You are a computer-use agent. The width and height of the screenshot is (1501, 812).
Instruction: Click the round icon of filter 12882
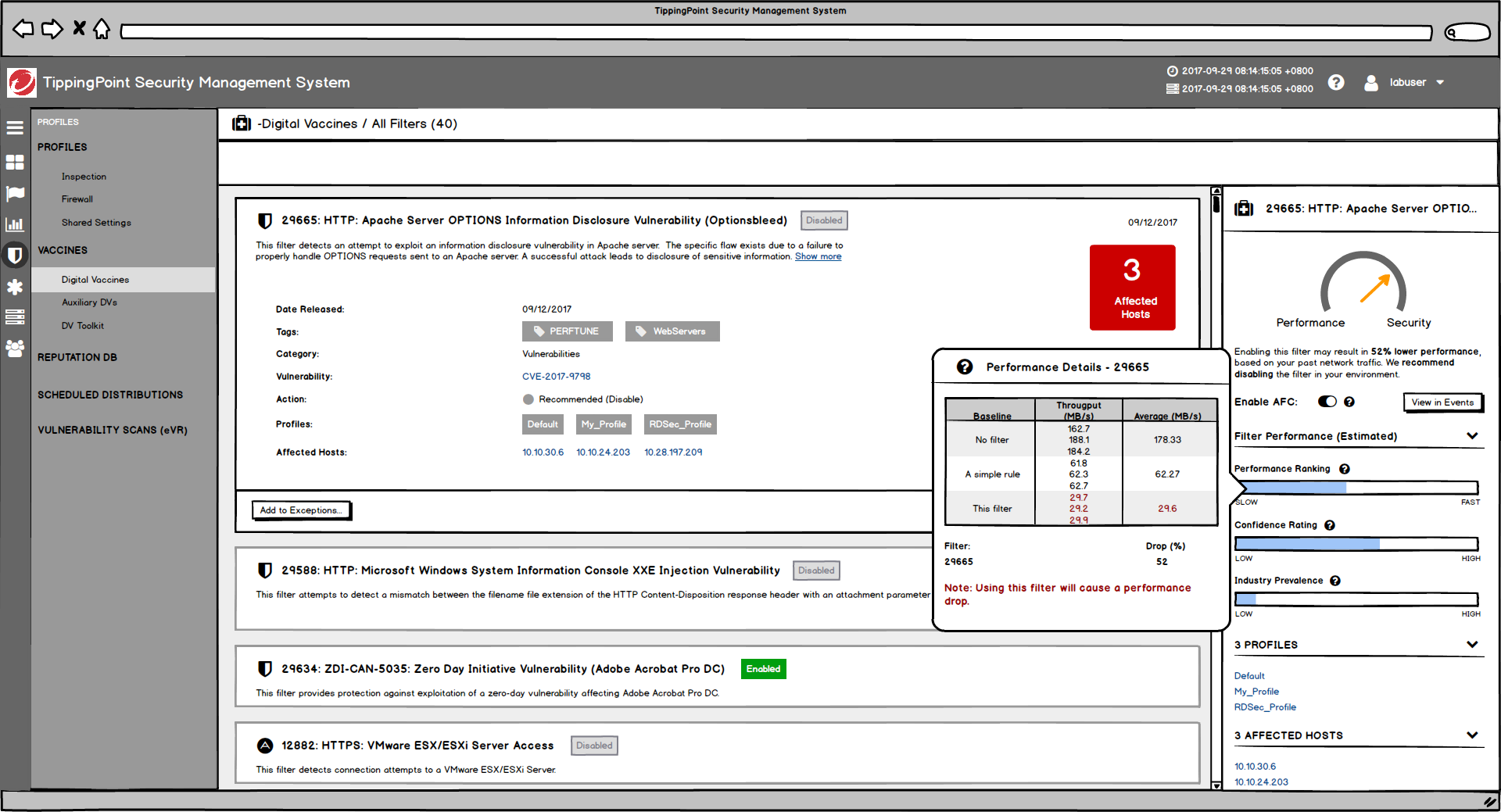pyautogui.click(x=265, y=746)
